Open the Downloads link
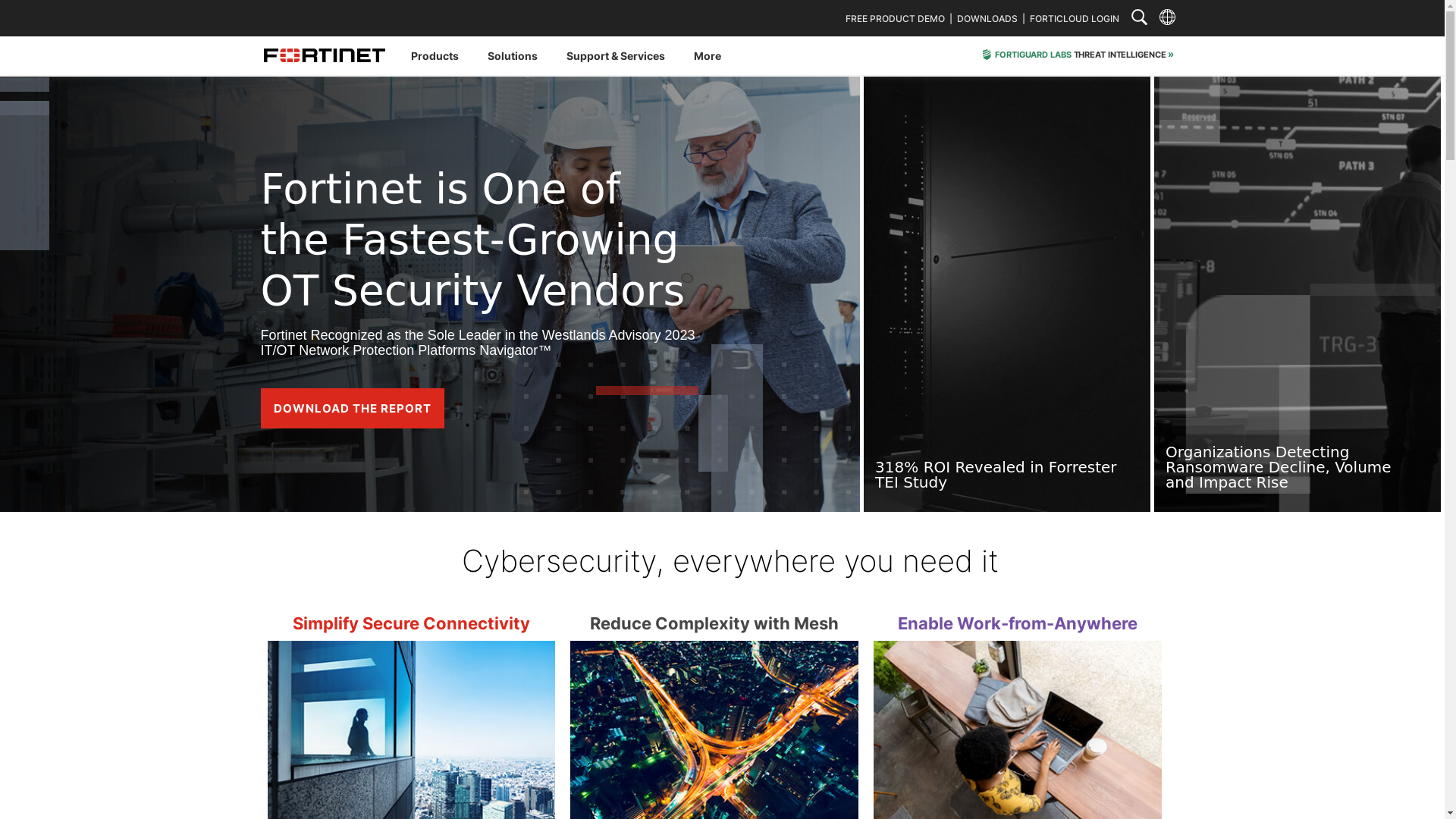 [x=987, y=19]
